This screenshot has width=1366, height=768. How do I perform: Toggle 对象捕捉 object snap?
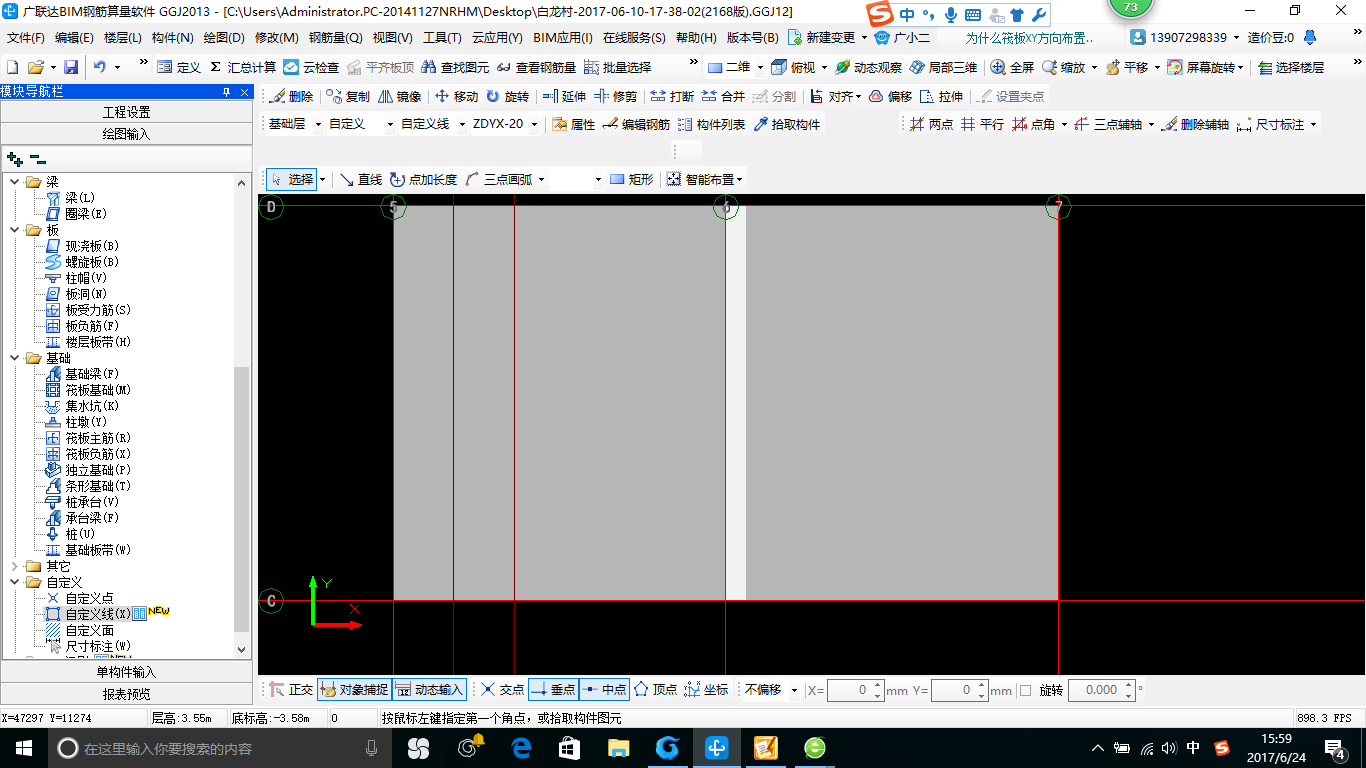click(354, 689)
